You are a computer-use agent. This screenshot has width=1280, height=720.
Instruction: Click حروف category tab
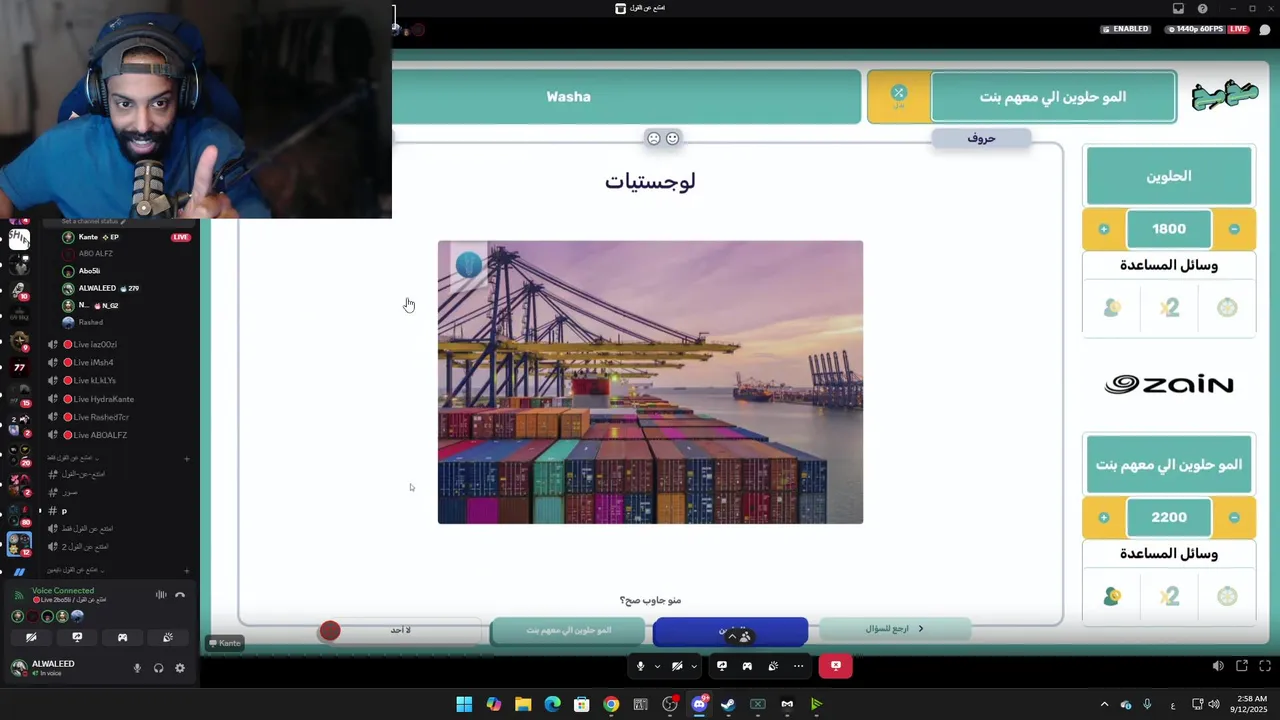(x=981, y=138)
